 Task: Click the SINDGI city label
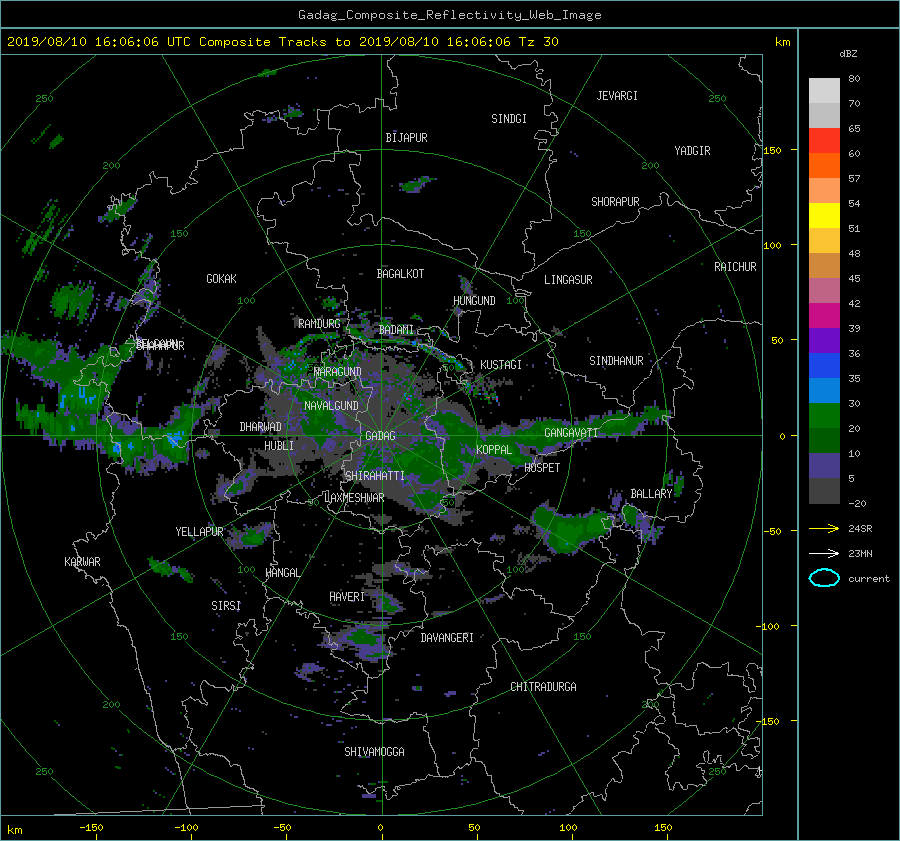[x=509, y=119]
